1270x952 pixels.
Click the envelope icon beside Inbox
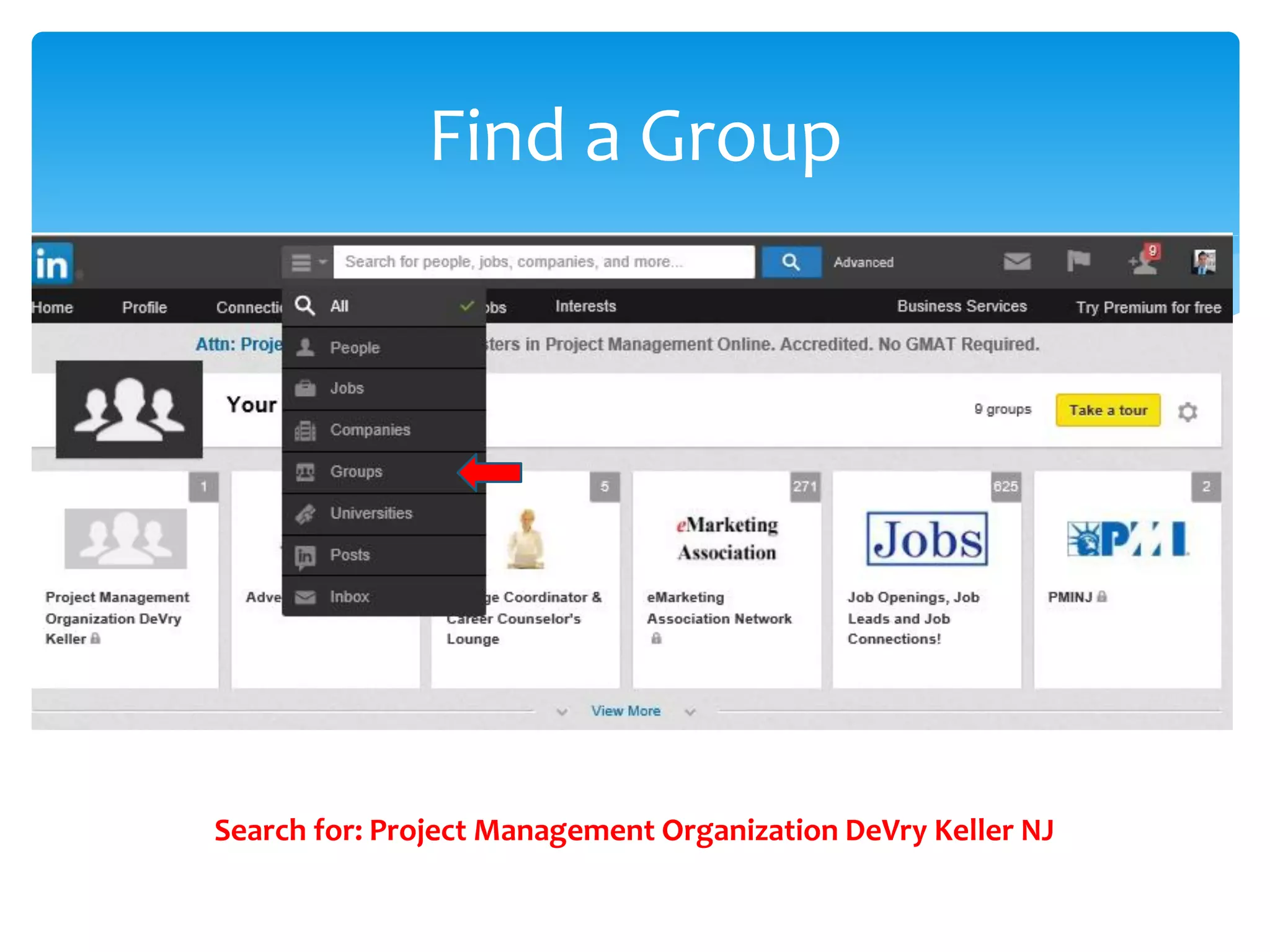pyautogui.click(x=305, y=597)
